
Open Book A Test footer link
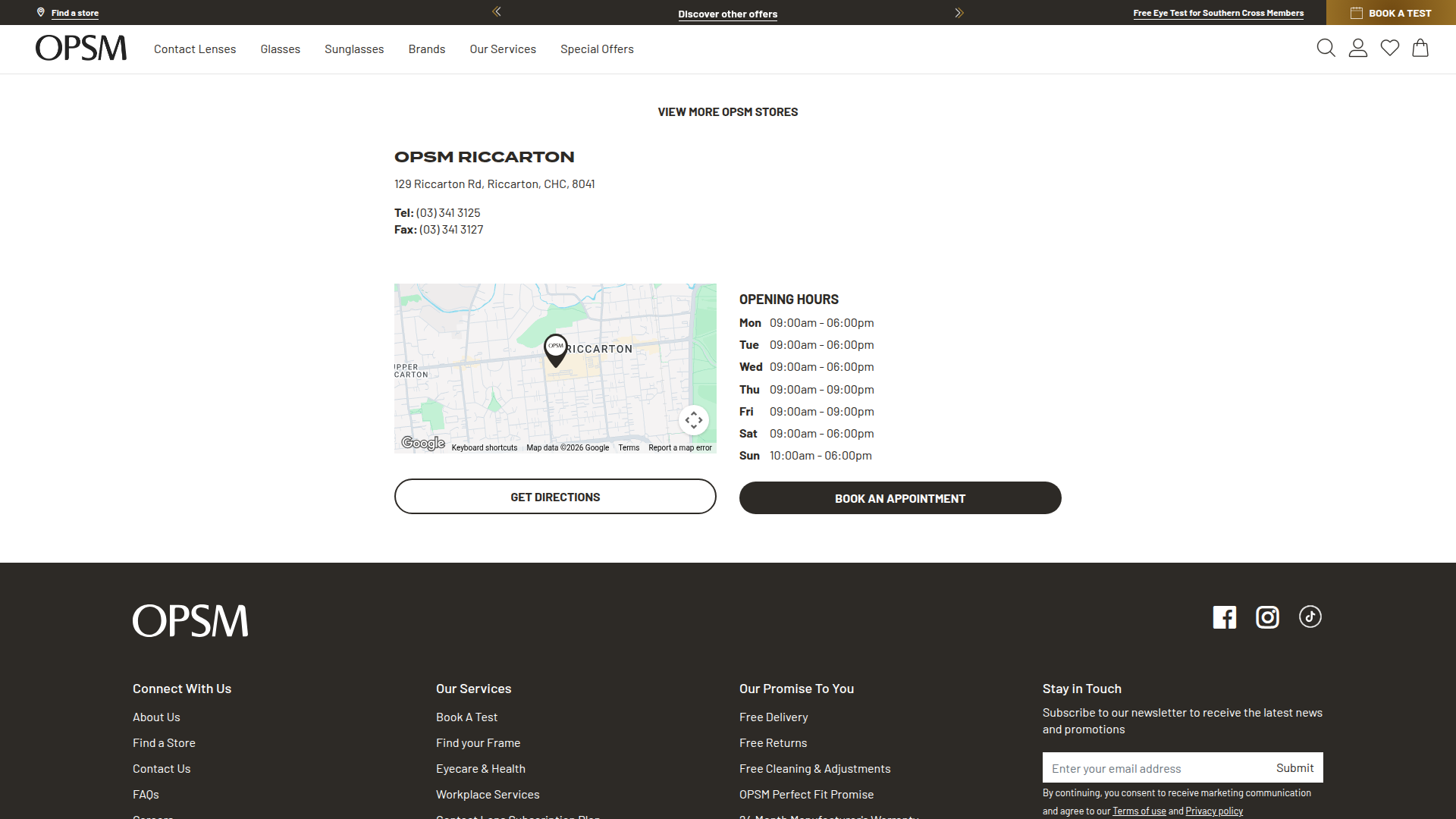click(466, 717)
